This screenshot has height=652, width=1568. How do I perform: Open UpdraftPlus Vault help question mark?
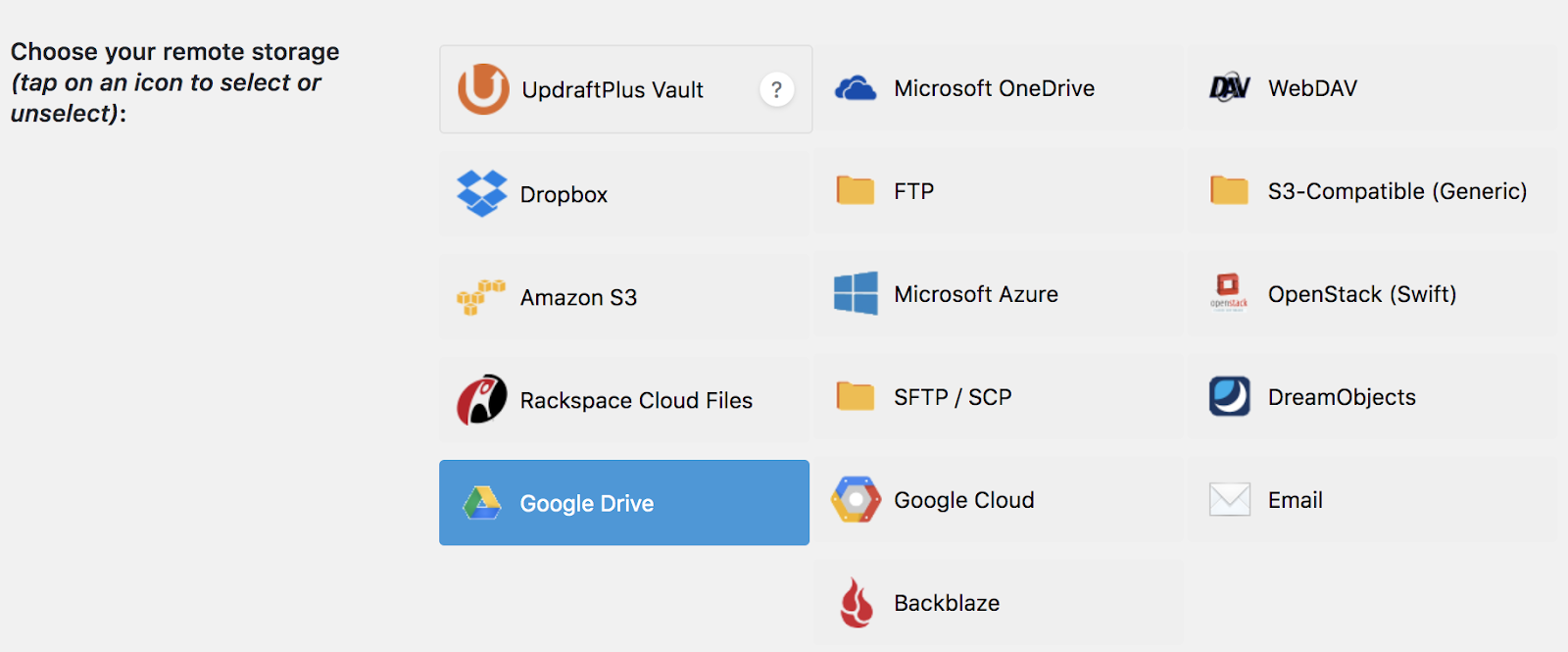(x=776, y=90)
